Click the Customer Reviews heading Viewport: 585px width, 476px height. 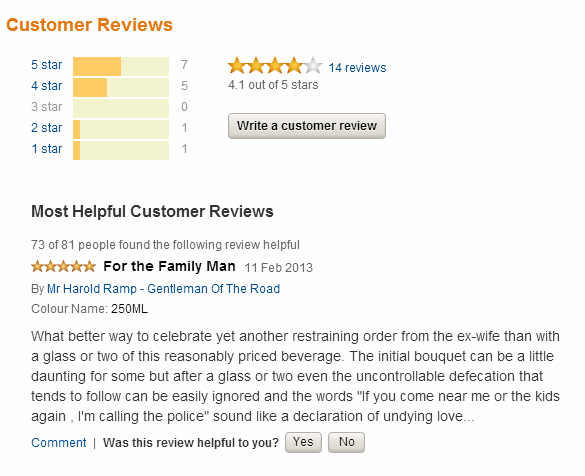(90, 25)
